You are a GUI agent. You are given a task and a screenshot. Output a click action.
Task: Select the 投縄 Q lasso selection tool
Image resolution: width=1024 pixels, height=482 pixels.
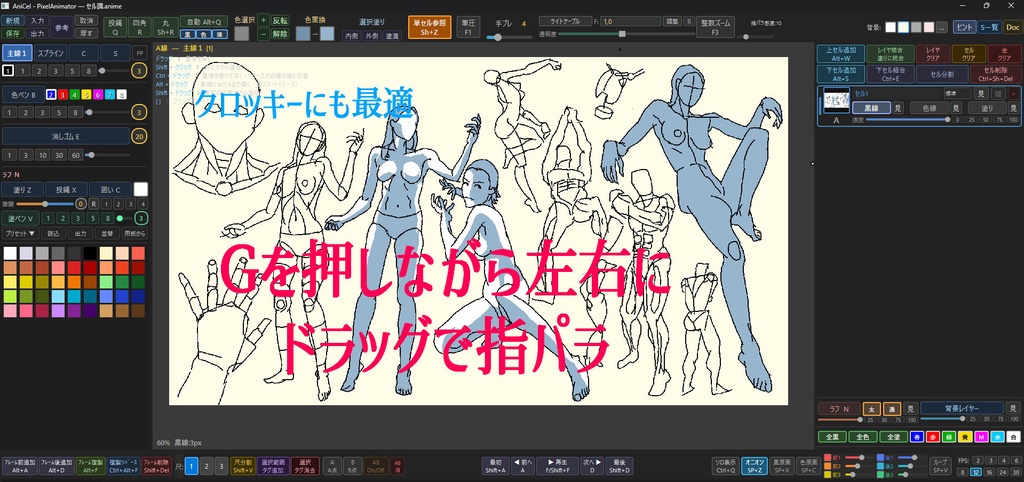point(114,27)
